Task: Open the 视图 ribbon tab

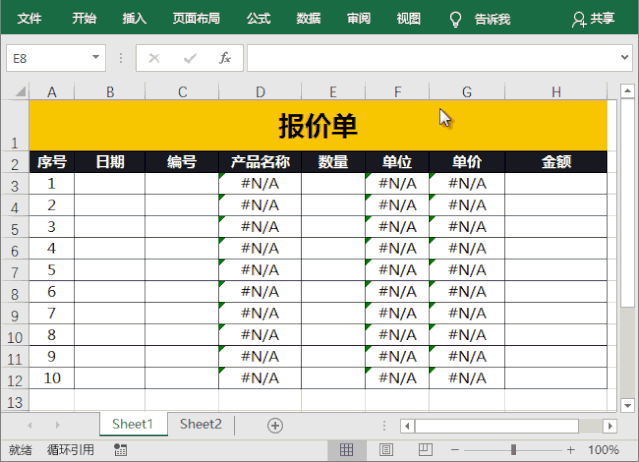Action: 408,19
